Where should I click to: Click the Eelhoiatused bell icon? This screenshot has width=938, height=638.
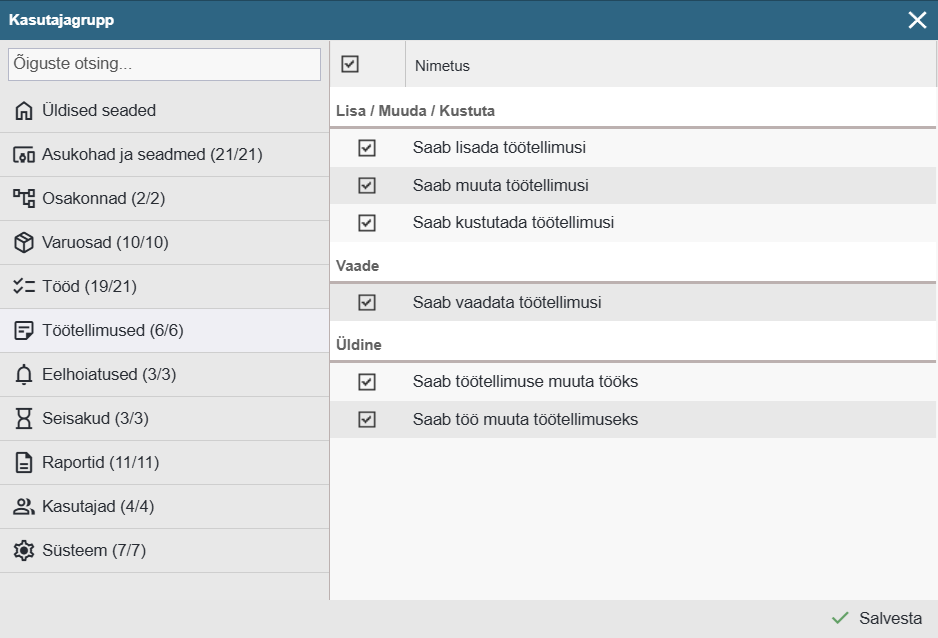(24, 375)
